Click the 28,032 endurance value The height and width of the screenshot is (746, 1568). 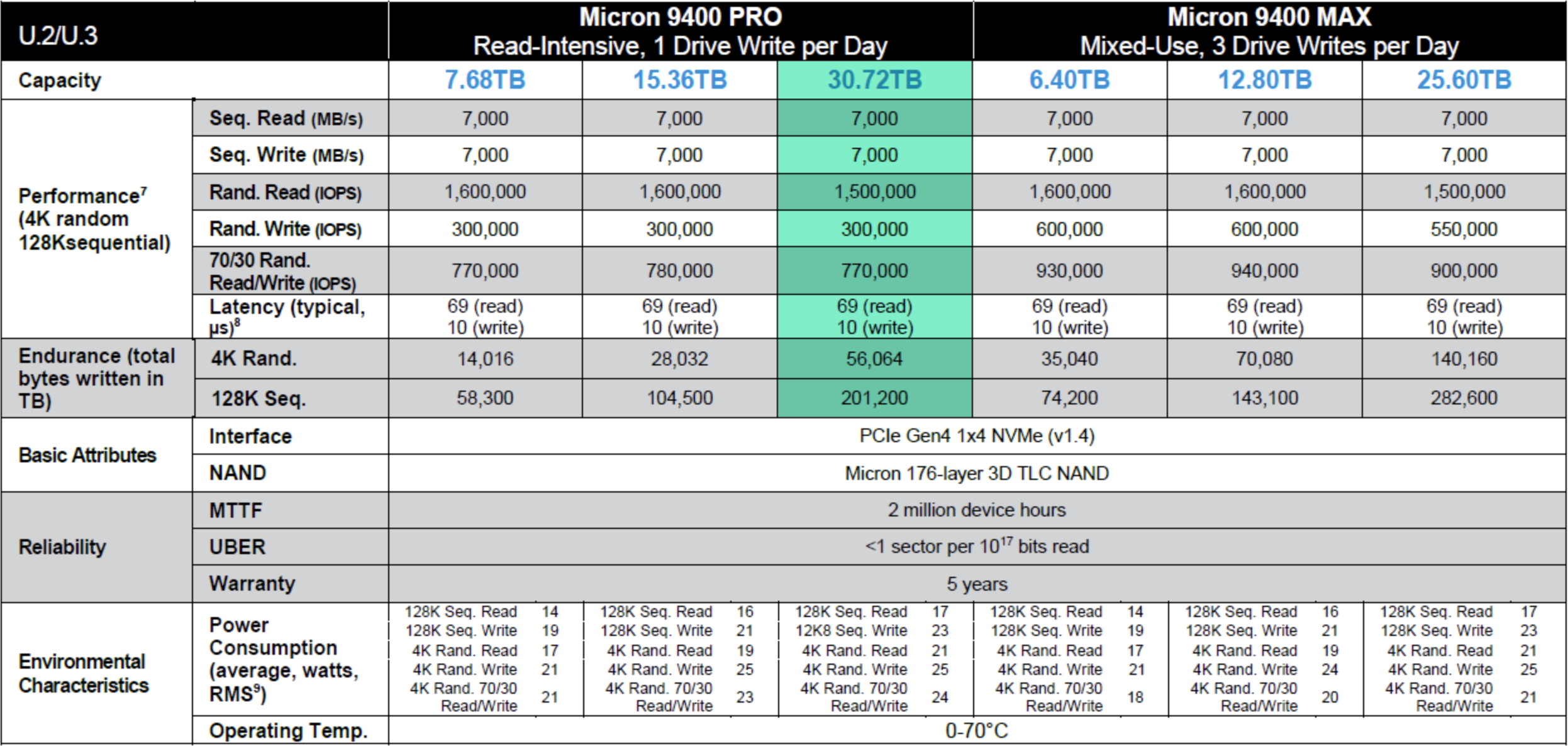coord(680,359)
